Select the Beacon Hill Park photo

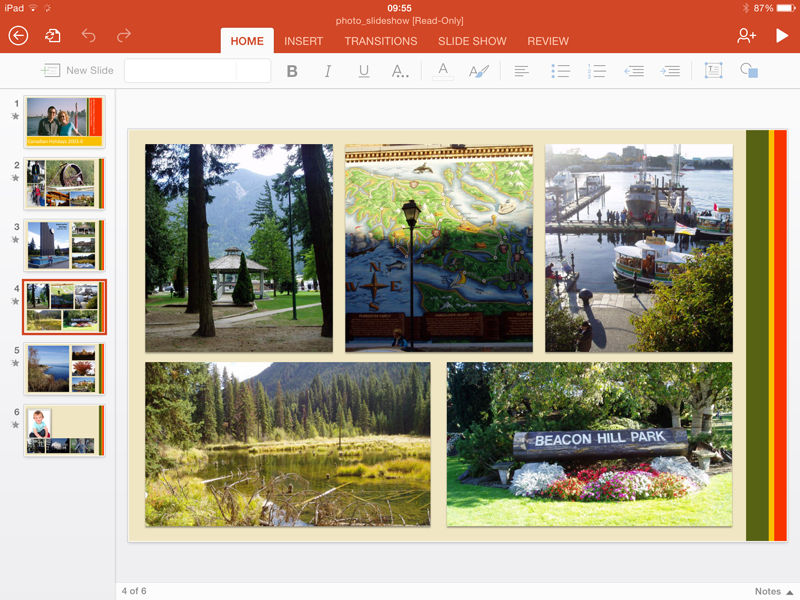[589, 444]
